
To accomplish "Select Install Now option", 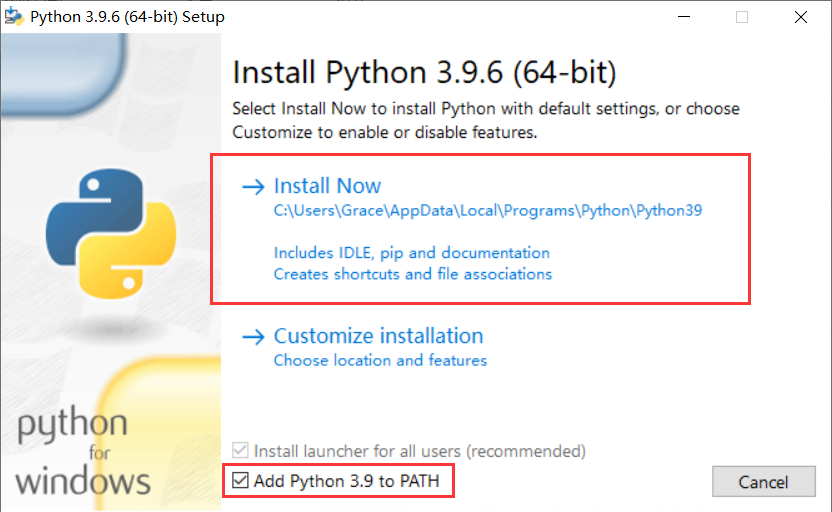I will (x=327, y=186).
